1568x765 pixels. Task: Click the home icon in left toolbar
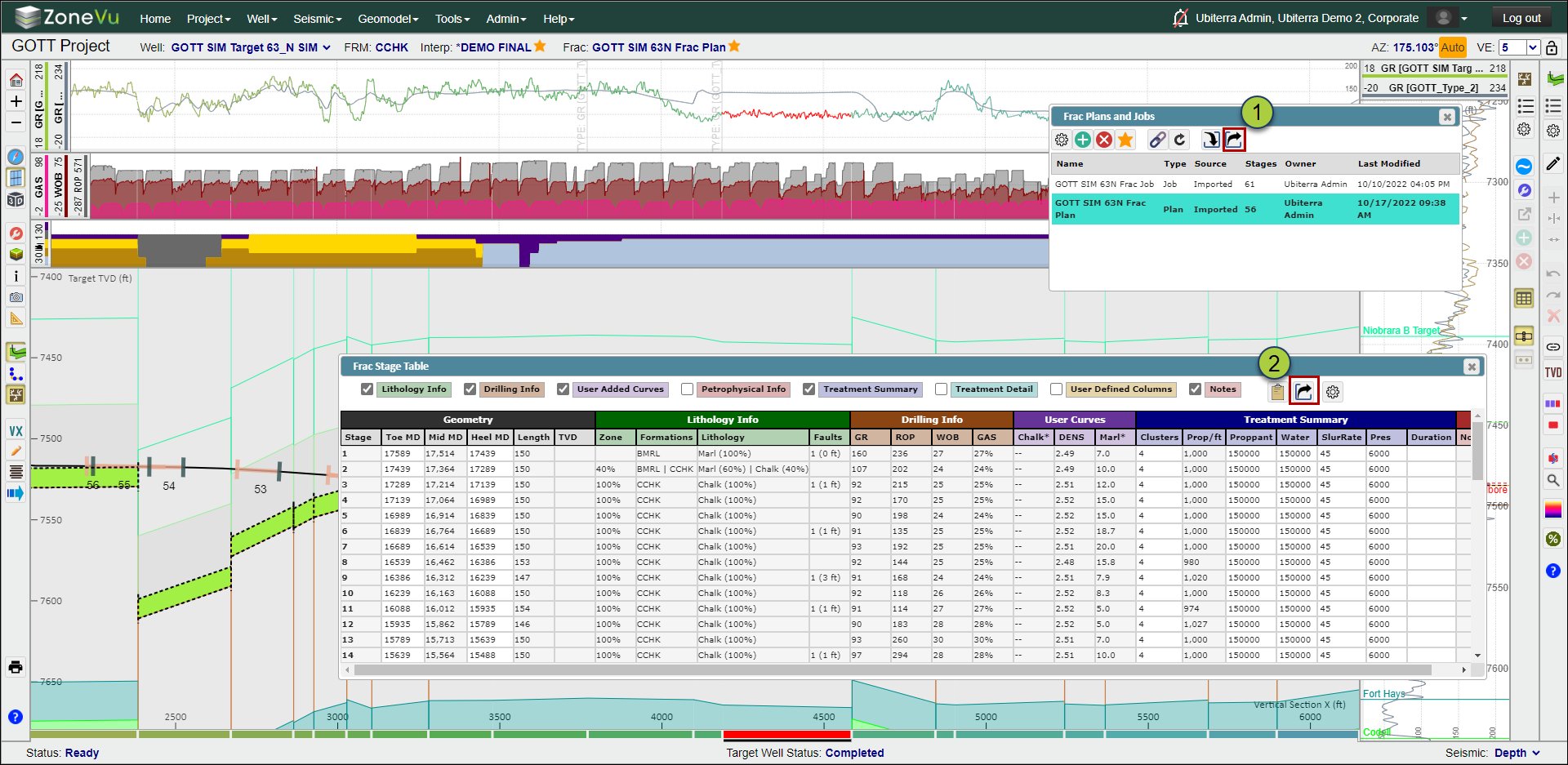point(16,80)
